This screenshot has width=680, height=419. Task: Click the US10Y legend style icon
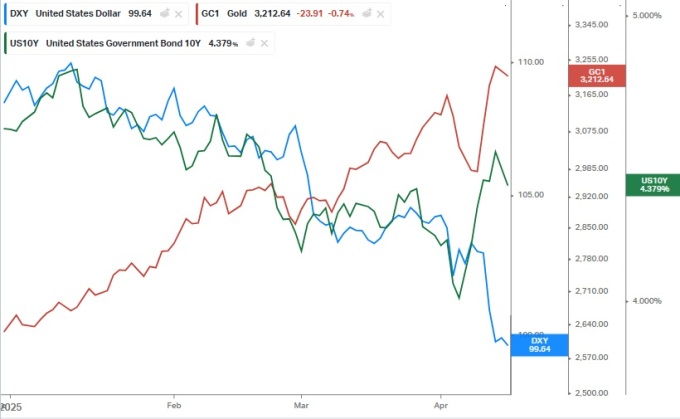click(x=250, y=43)
